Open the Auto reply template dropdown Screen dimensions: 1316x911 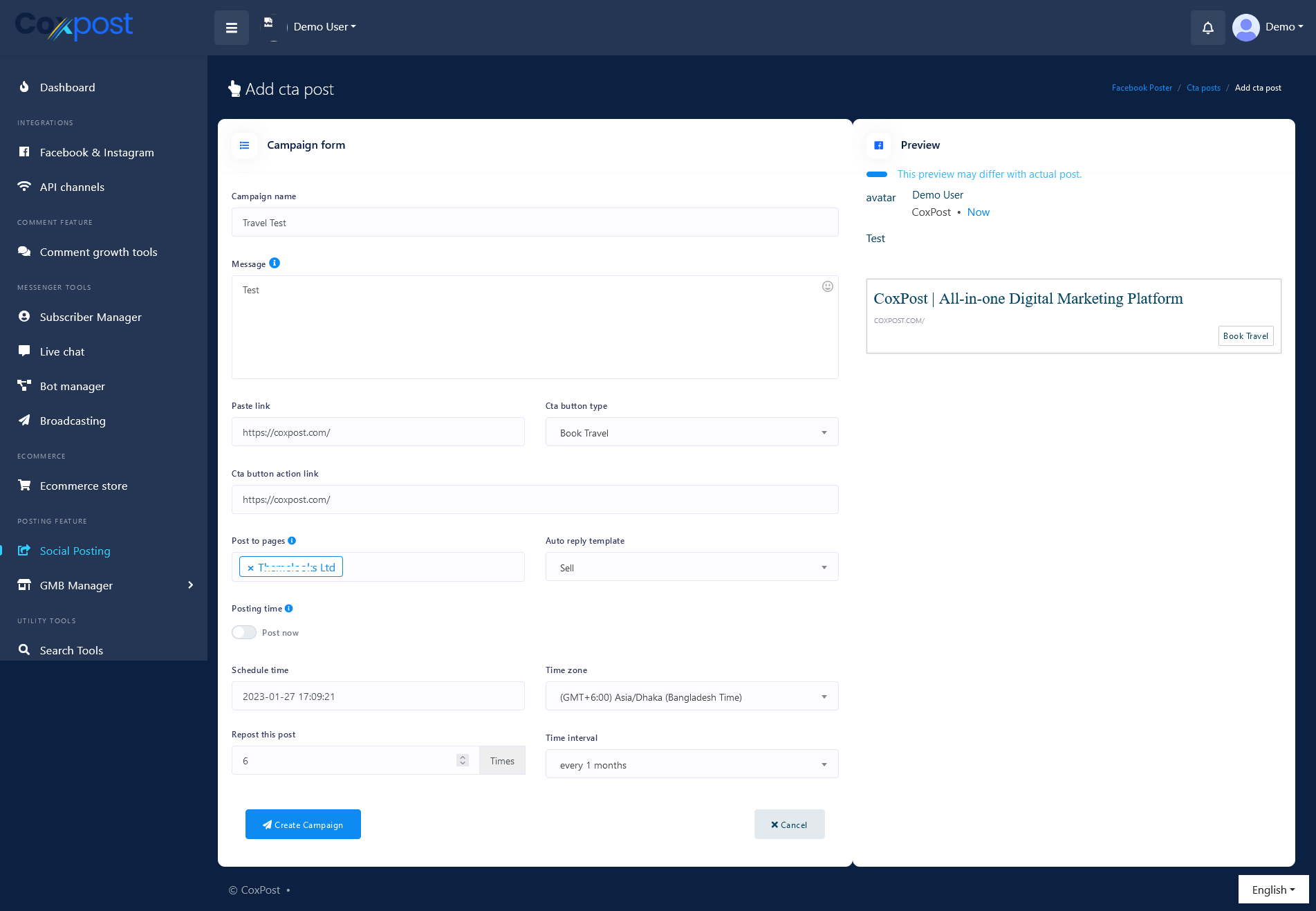pos(692,567)
